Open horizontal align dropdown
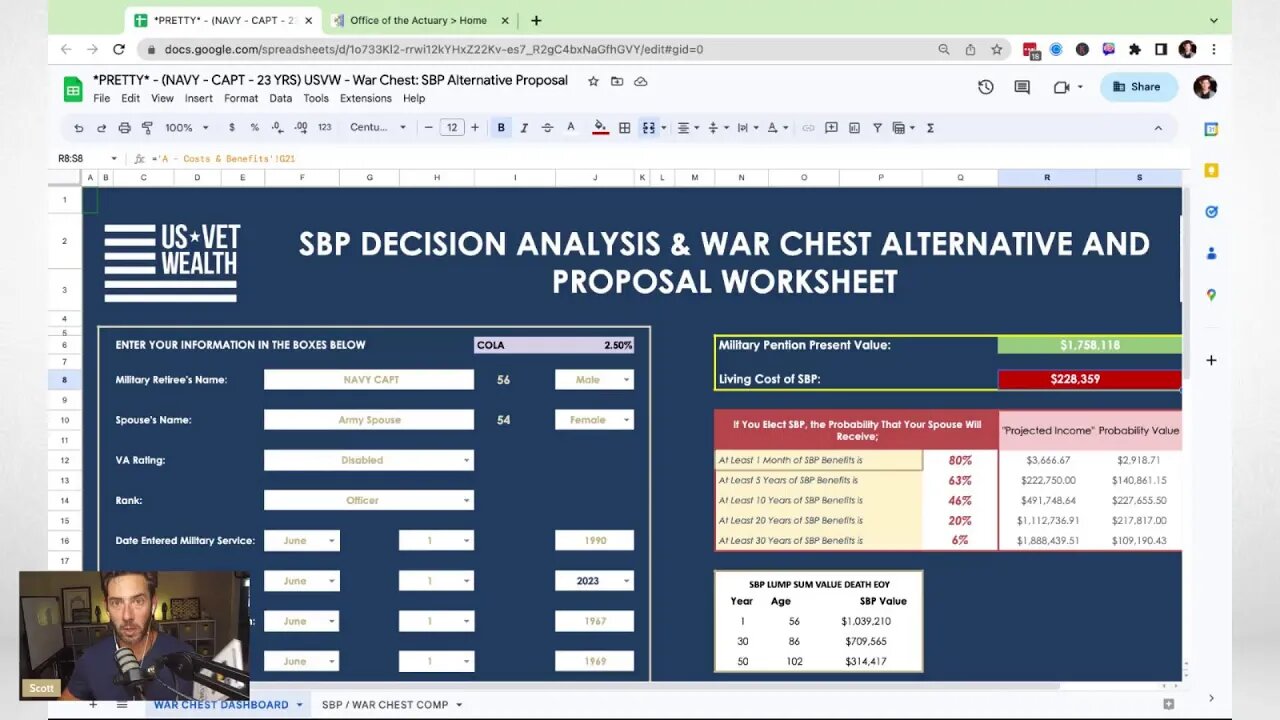 [687, 128]
